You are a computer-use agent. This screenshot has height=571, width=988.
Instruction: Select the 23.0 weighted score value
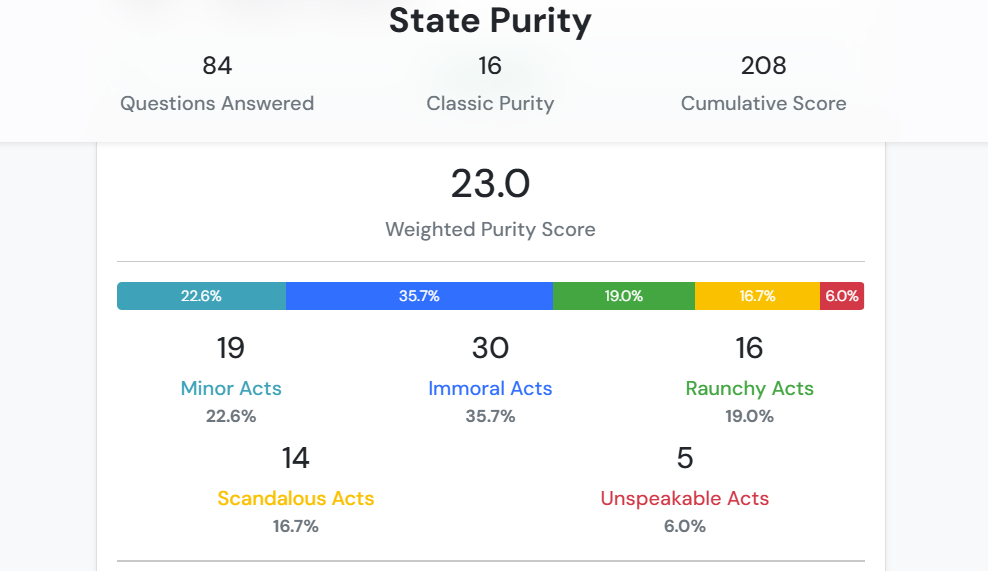pyautogui.click(x=490, y=184)
